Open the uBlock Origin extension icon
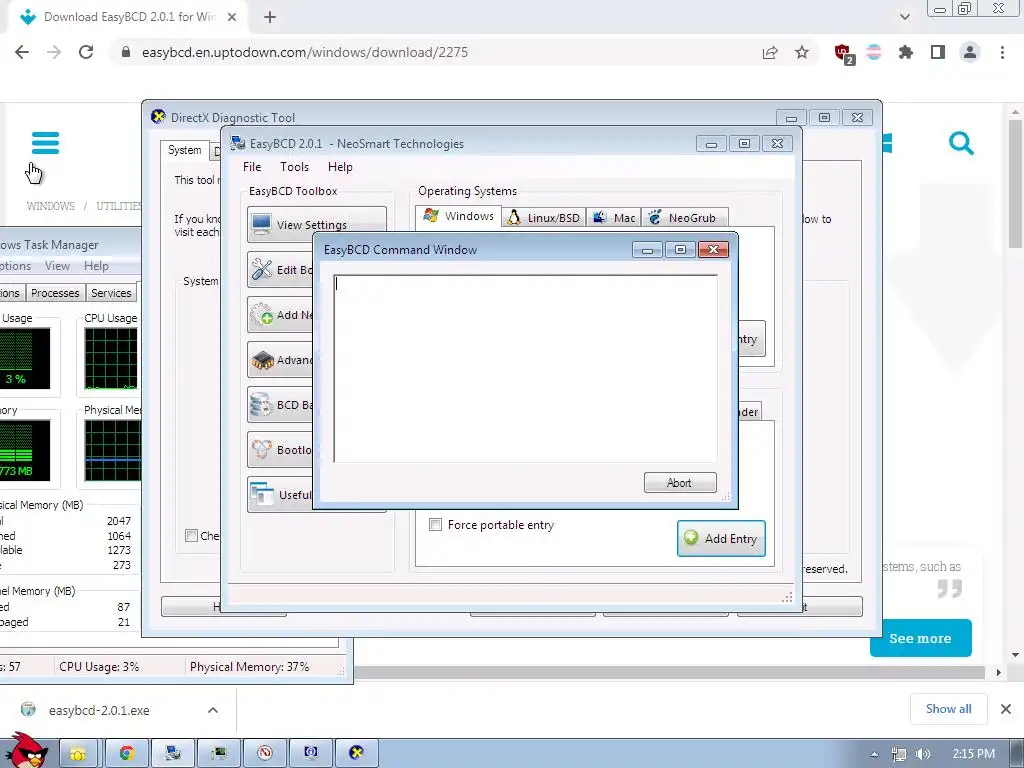 (x=844, y=54)
